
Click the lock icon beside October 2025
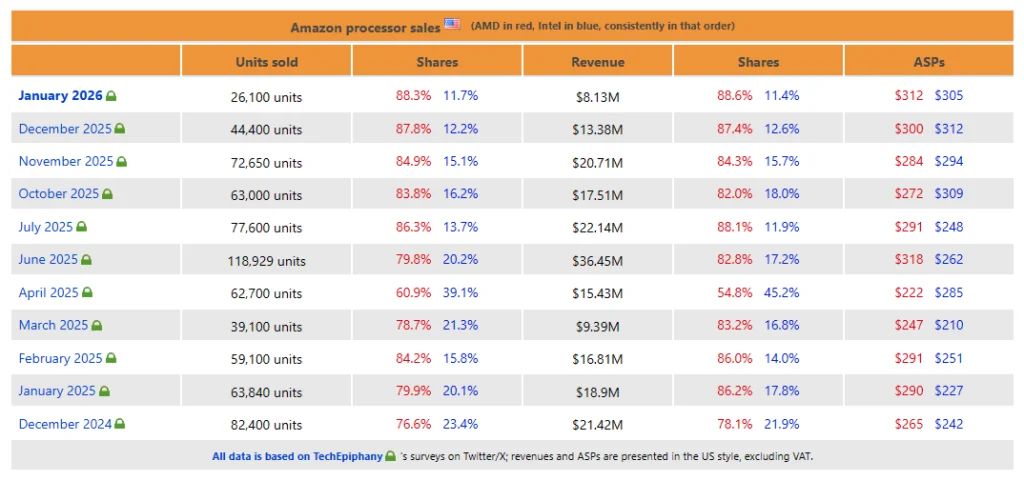[108, 194]
